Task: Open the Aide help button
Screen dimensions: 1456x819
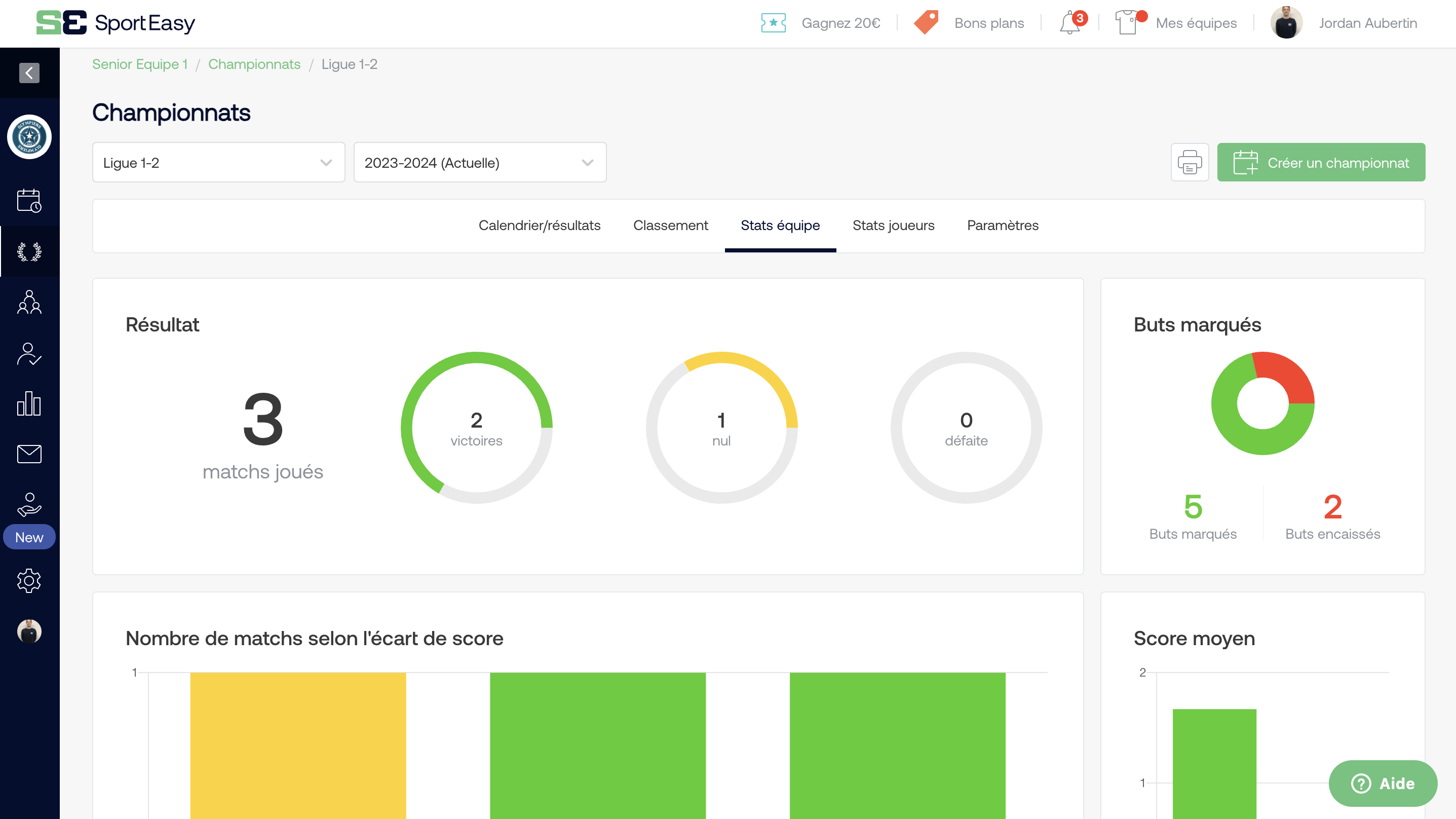Action: point(1383,784)
